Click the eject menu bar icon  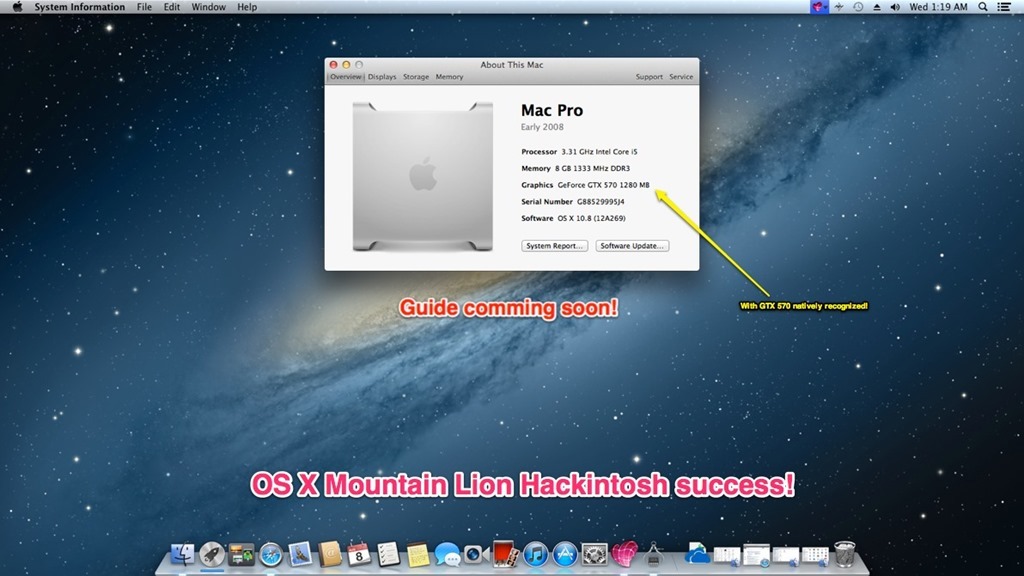(876, 7)
